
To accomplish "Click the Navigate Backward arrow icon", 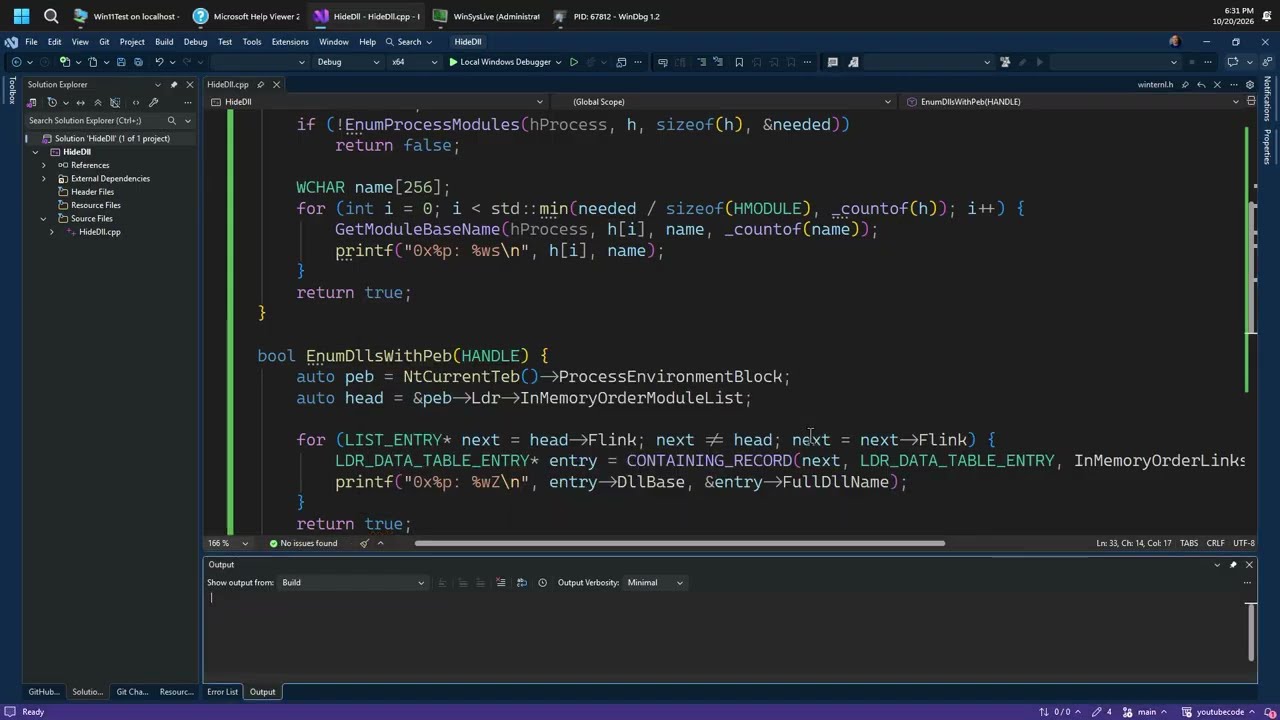I will coord(16,62).
